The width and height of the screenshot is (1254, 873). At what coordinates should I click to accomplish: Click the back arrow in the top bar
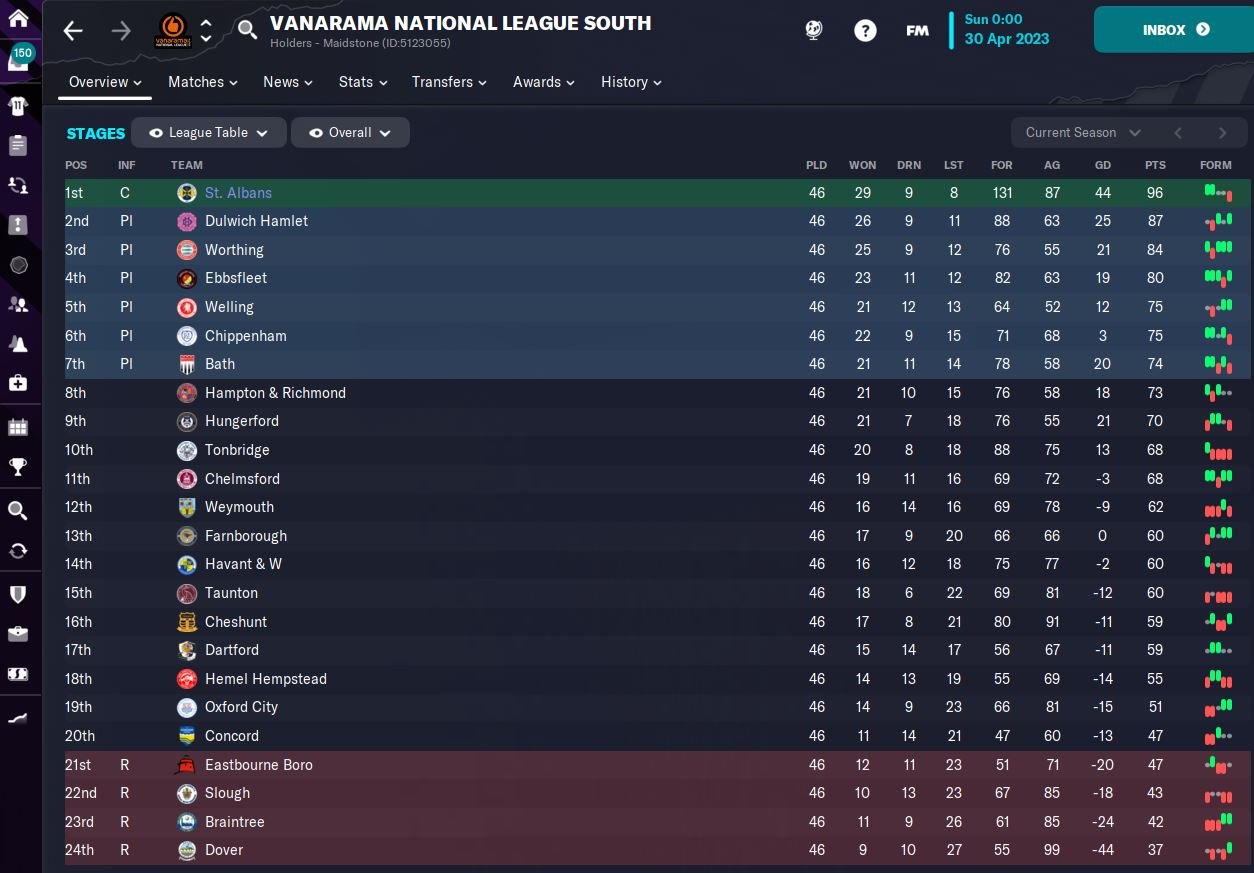click(73, 30)
